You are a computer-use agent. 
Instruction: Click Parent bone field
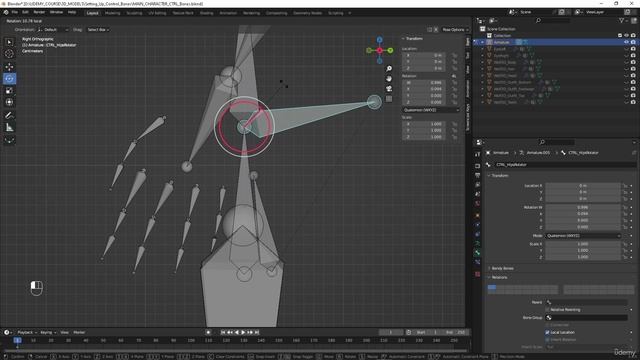[x=587, y=302]
